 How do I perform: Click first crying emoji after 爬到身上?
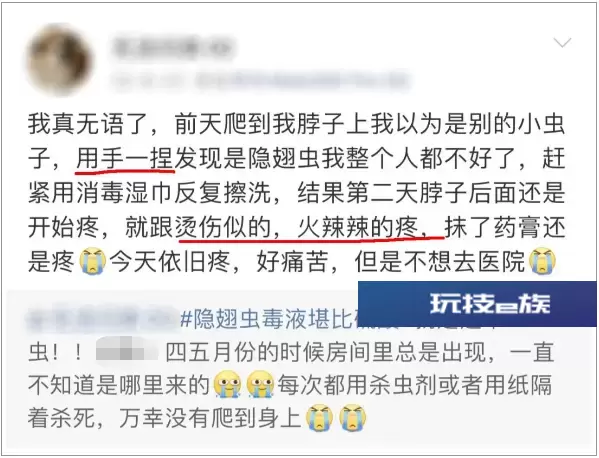(x=319, y=418)
